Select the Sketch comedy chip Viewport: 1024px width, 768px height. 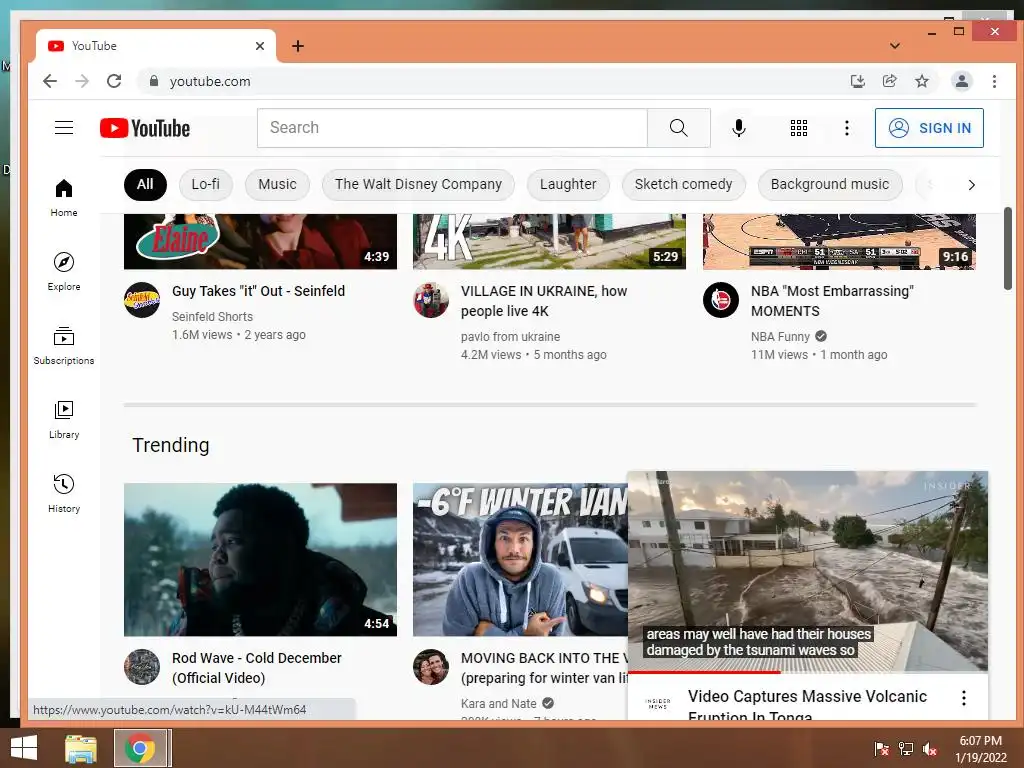pos(683,184)
